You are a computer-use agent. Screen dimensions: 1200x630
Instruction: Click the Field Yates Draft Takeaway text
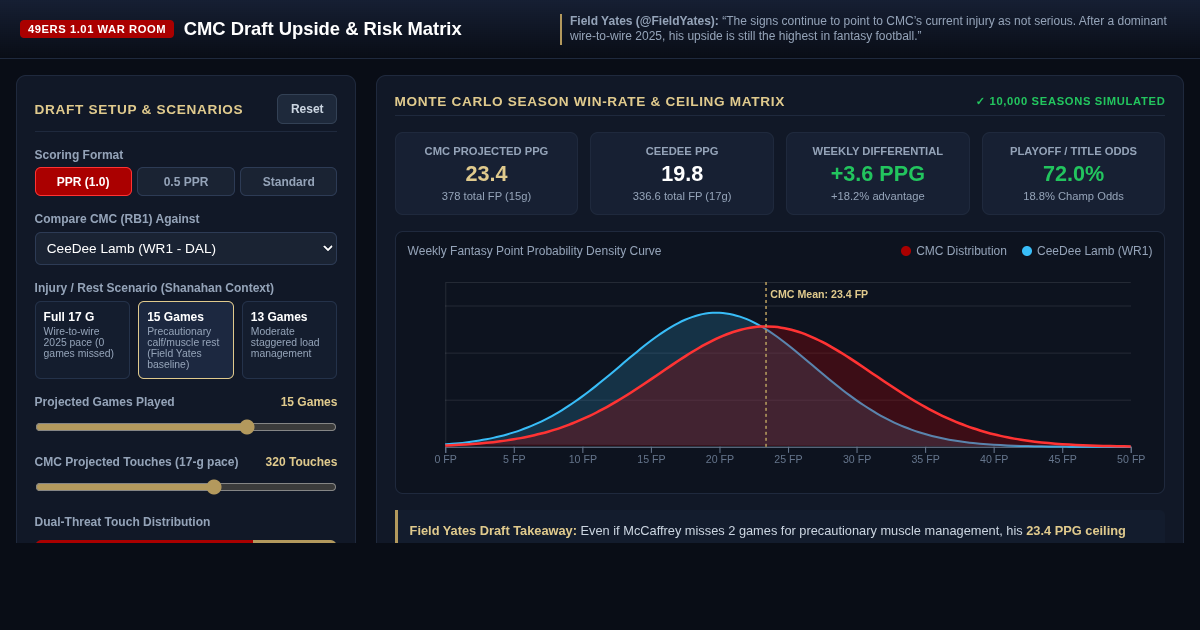click(x=767, y=531)
